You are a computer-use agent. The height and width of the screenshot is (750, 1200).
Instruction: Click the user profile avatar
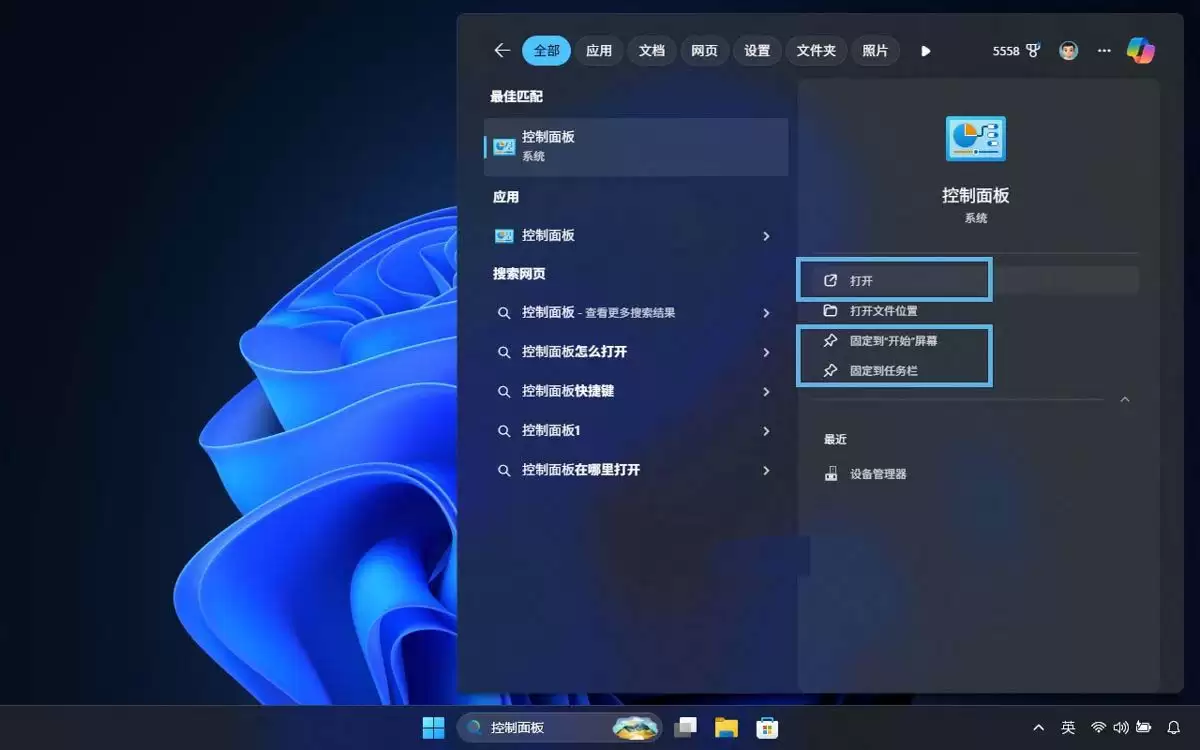pyautogui.click(x=1068, y=50)
